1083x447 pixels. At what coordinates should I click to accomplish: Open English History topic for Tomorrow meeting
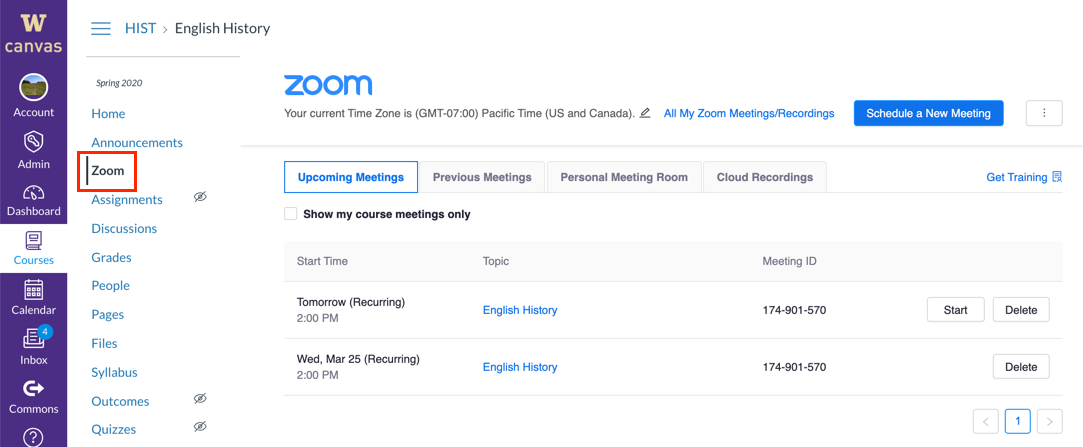click(520, 310)
